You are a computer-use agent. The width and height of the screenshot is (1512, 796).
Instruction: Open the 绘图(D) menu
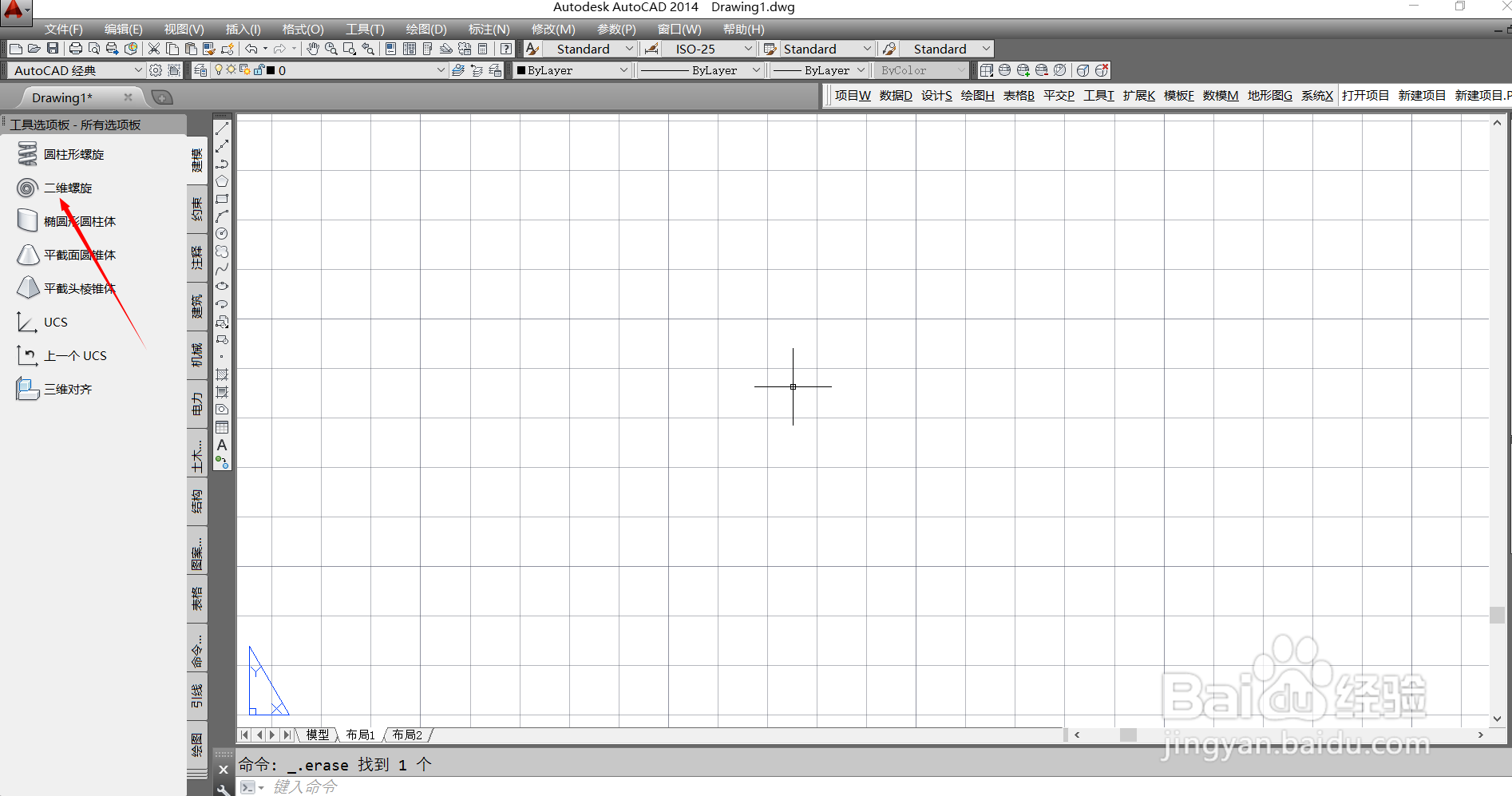426,30
